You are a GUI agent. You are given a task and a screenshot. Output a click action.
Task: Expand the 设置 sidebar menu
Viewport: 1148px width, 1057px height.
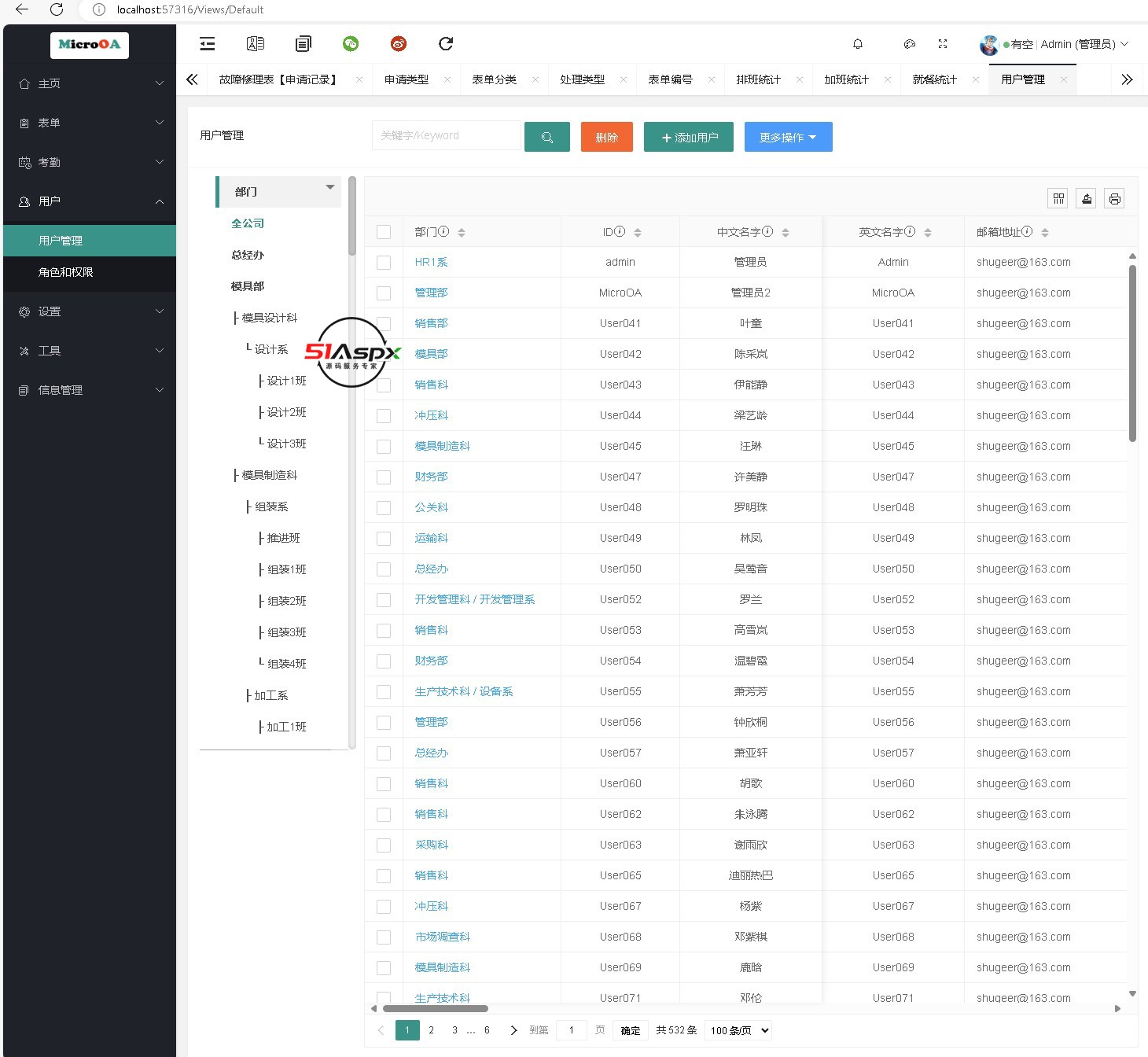coord(90,311)
